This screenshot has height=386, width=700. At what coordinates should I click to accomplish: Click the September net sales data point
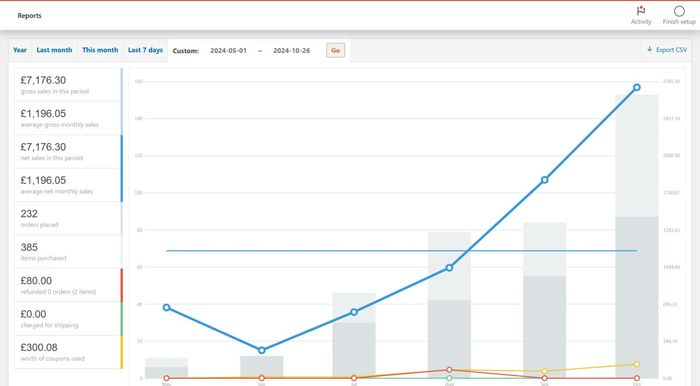544,180
